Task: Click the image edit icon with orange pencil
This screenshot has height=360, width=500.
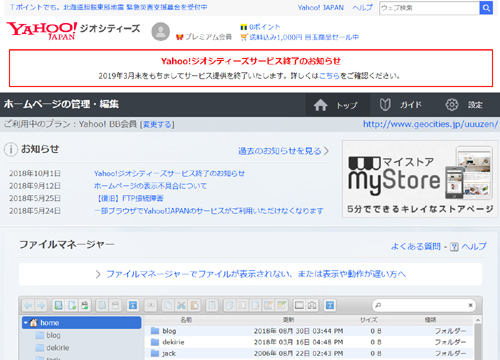Action: click(x=268, y=305)
